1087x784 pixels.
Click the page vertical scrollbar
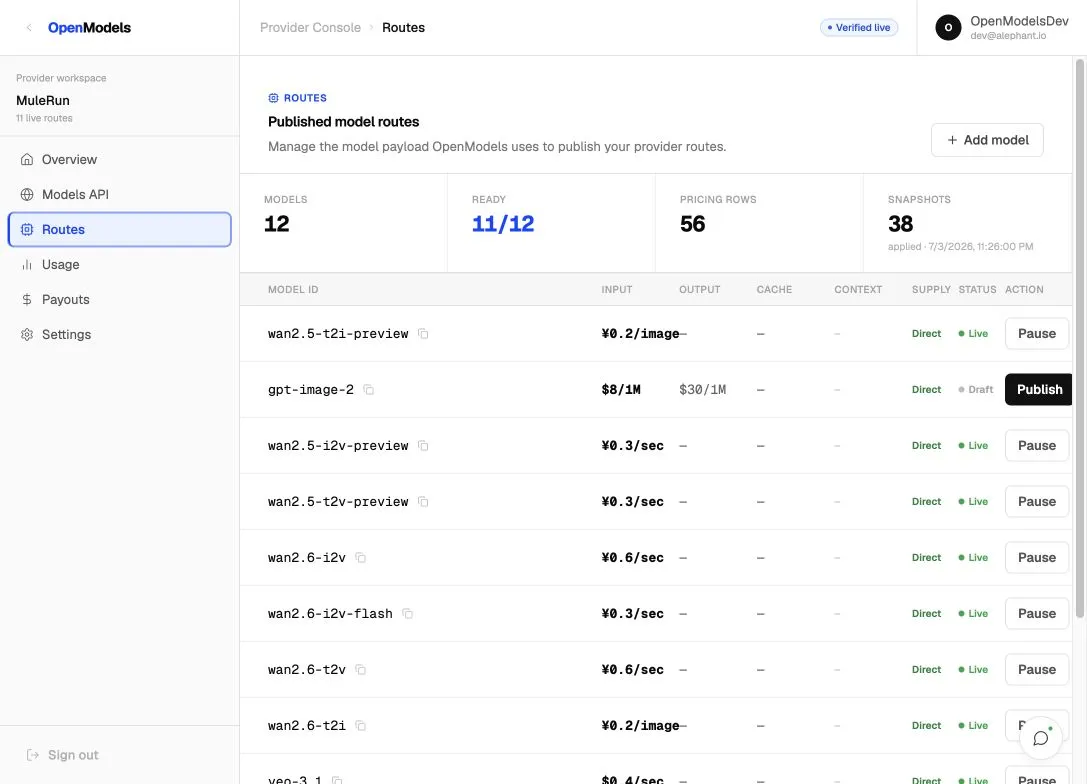(1079, 338)
